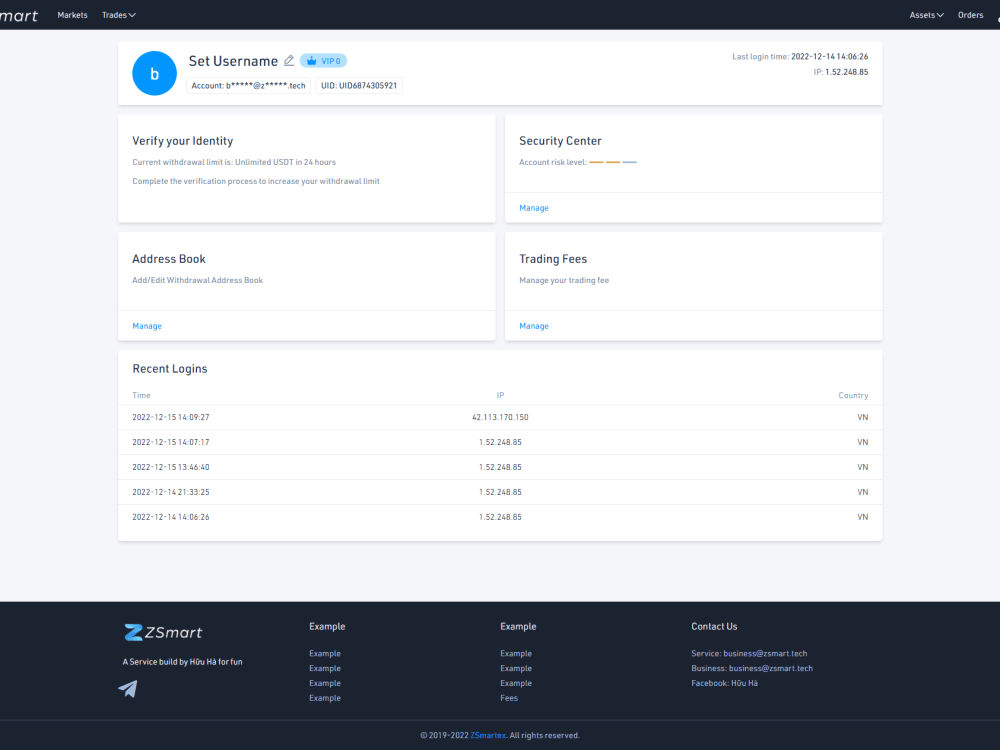Click the ZSmart logo in the footer

(163, 633)
